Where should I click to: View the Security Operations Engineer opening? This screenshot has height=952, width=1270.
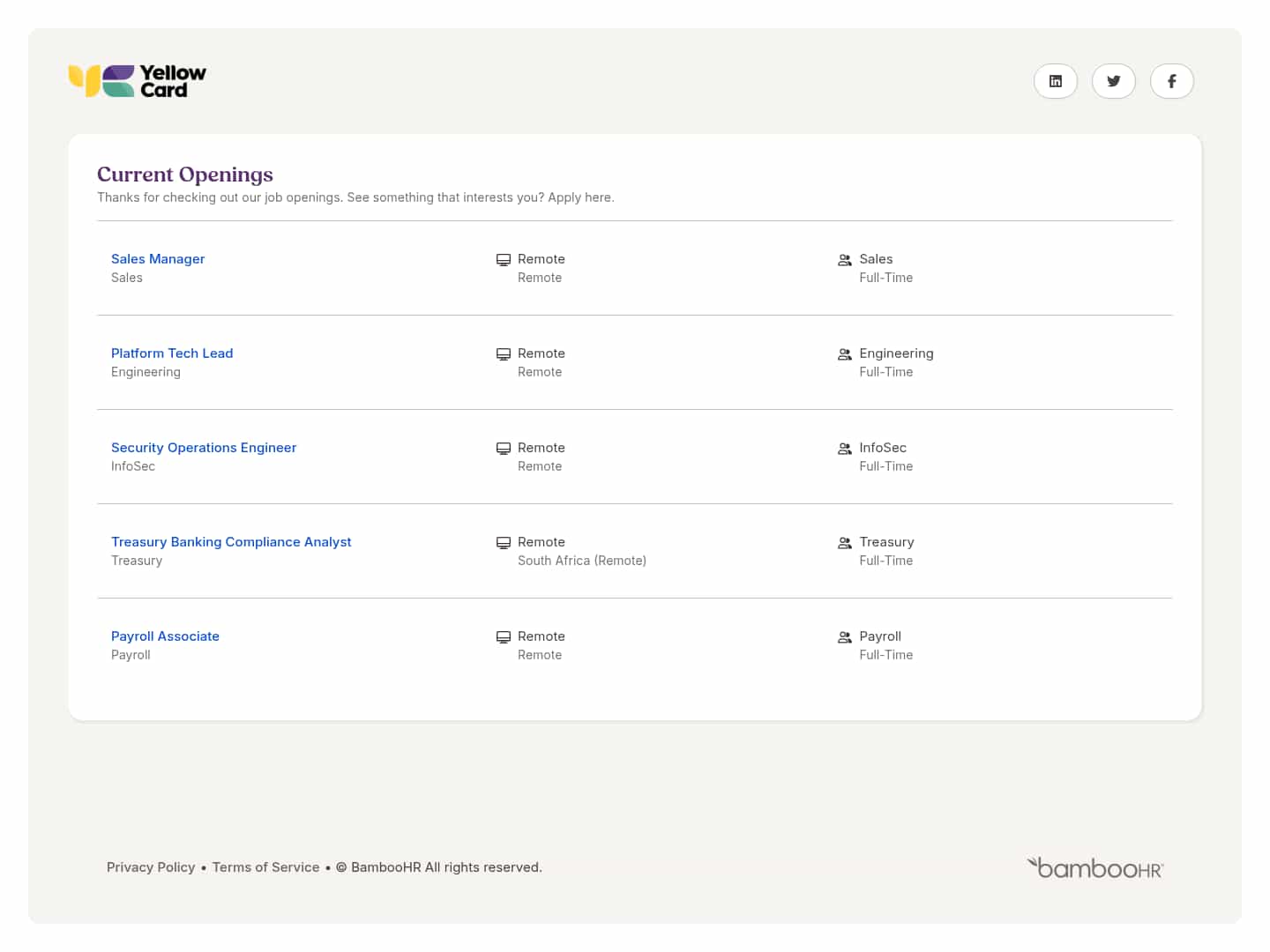tap(204, 448)
